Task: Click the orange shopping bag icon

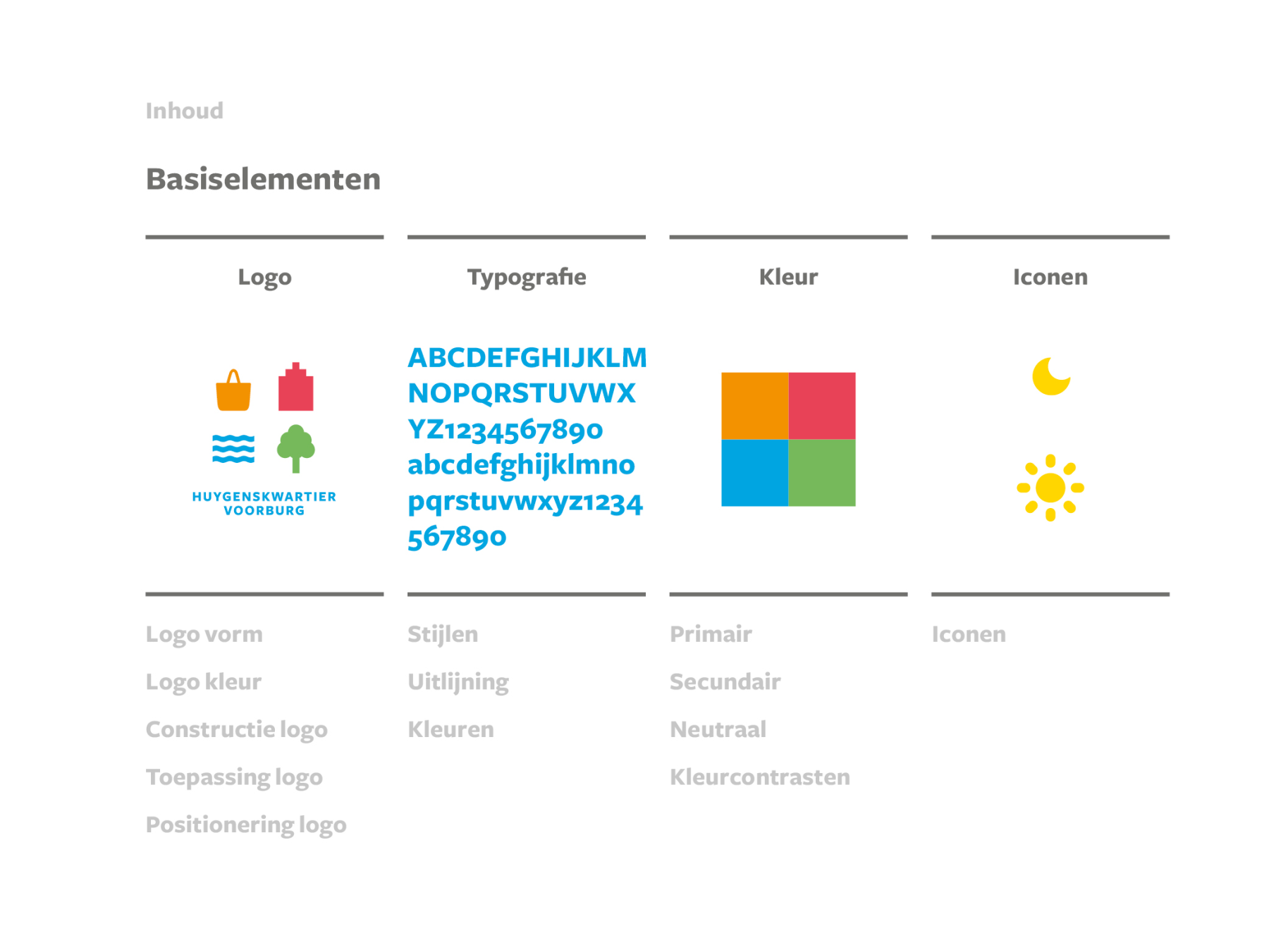Action: coord(233,392)
